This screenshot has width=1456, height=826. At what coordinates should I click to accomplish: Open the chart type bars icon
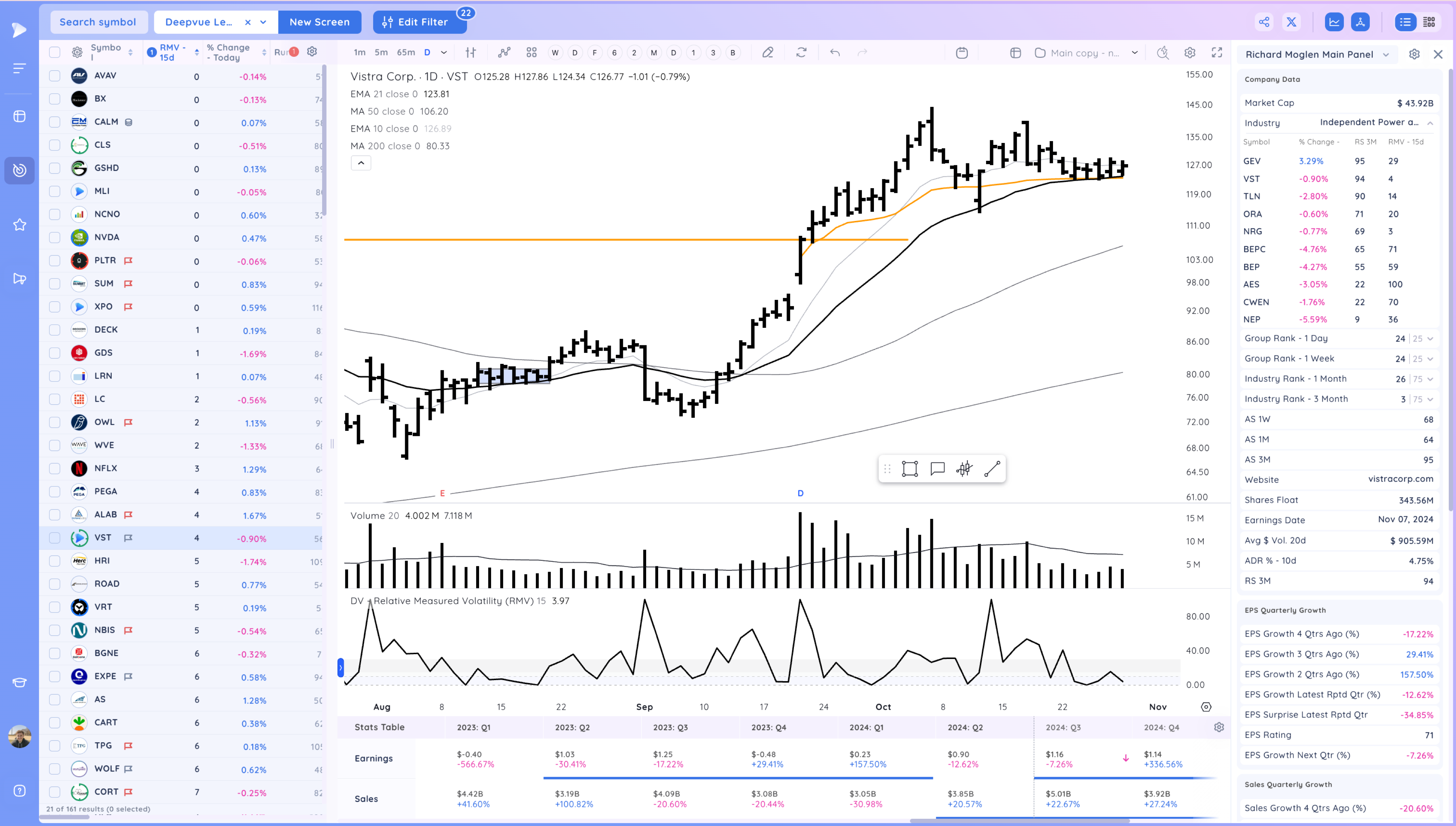470,53
